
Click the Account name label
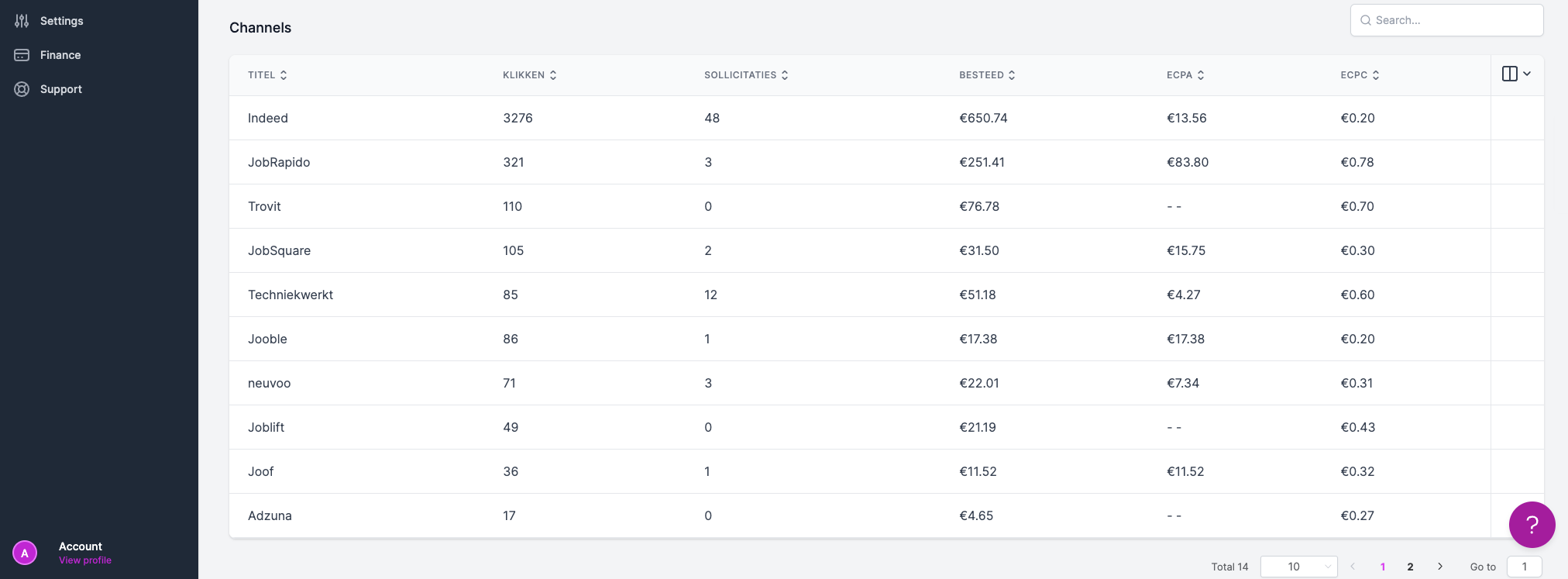pos(81,546)
